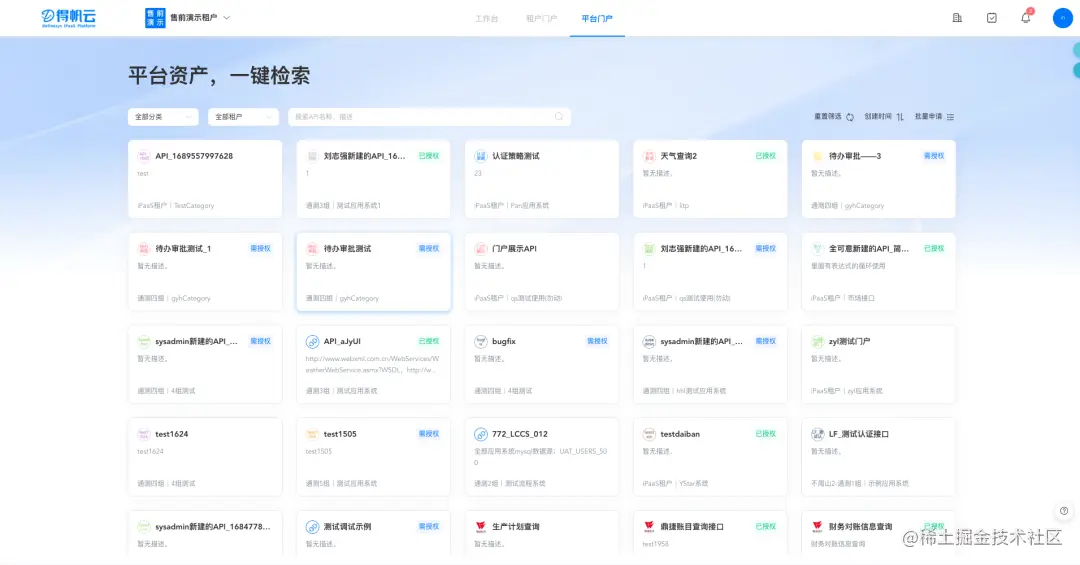This screenshot has width=1080, height=565.
Task: Open the enterprise building icon in header
Action: point(957,18)
